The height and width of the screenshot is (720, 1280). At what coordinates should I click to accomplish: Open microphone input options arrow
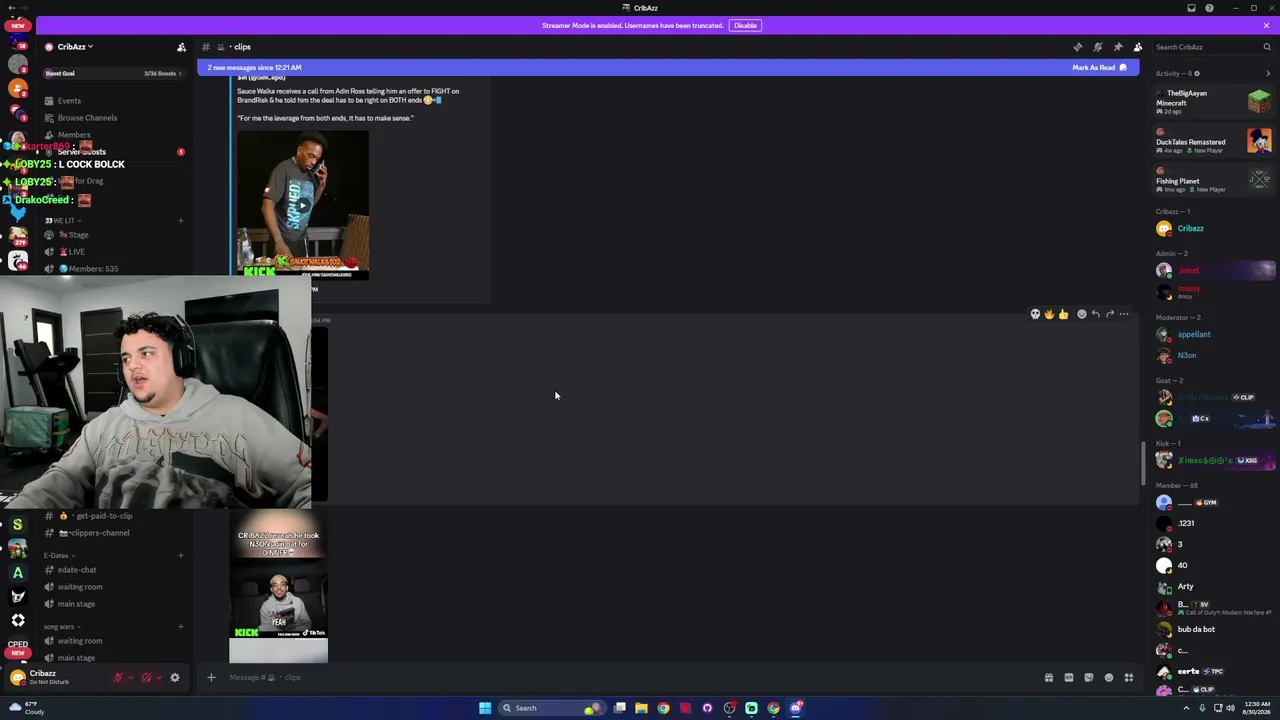pos(130,678)
